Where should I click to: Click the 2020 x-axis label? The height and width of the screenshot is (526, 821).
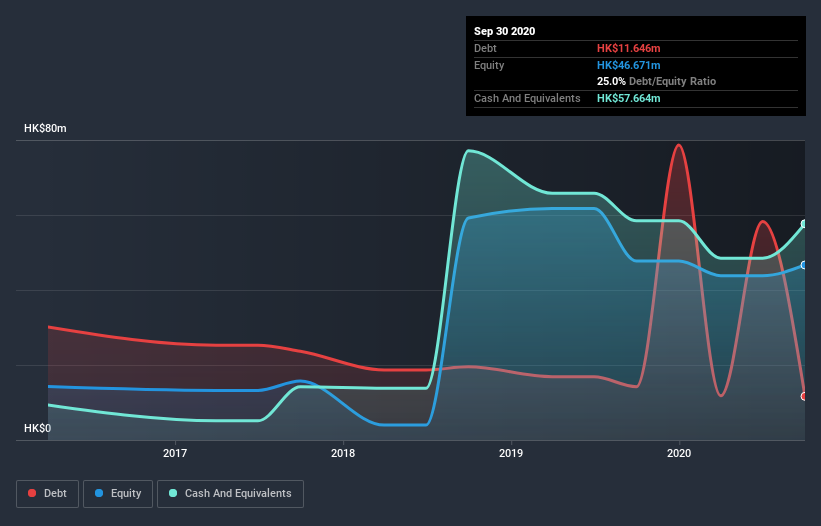pos(679,453)
